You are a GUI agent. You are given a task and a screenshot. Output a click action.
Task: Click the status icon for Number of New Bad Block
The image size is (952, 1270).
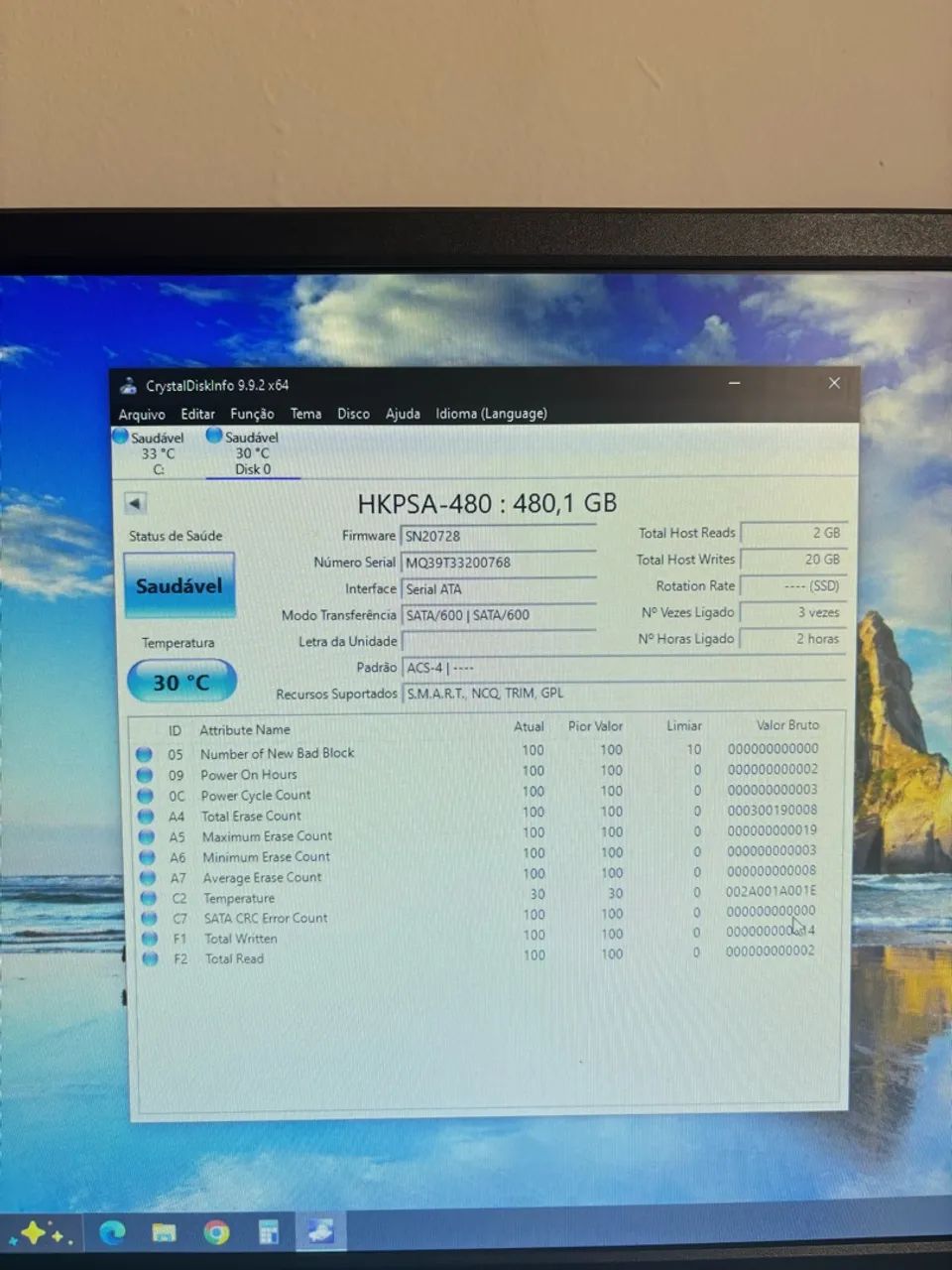144,754
